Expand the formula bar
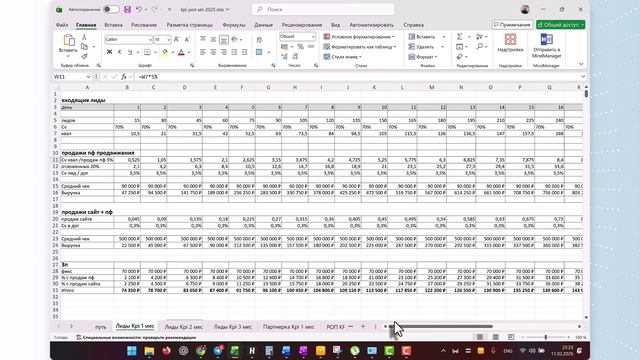The height and width of the screenshot is (360, 640). point(583,77)
